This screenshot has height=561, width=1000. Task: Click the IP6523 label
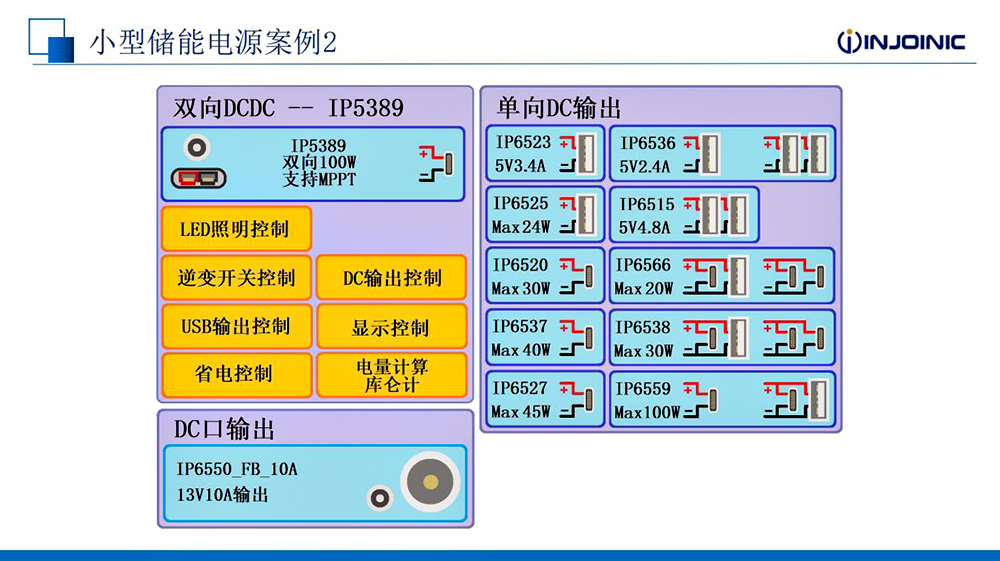(x=523, y=142)
